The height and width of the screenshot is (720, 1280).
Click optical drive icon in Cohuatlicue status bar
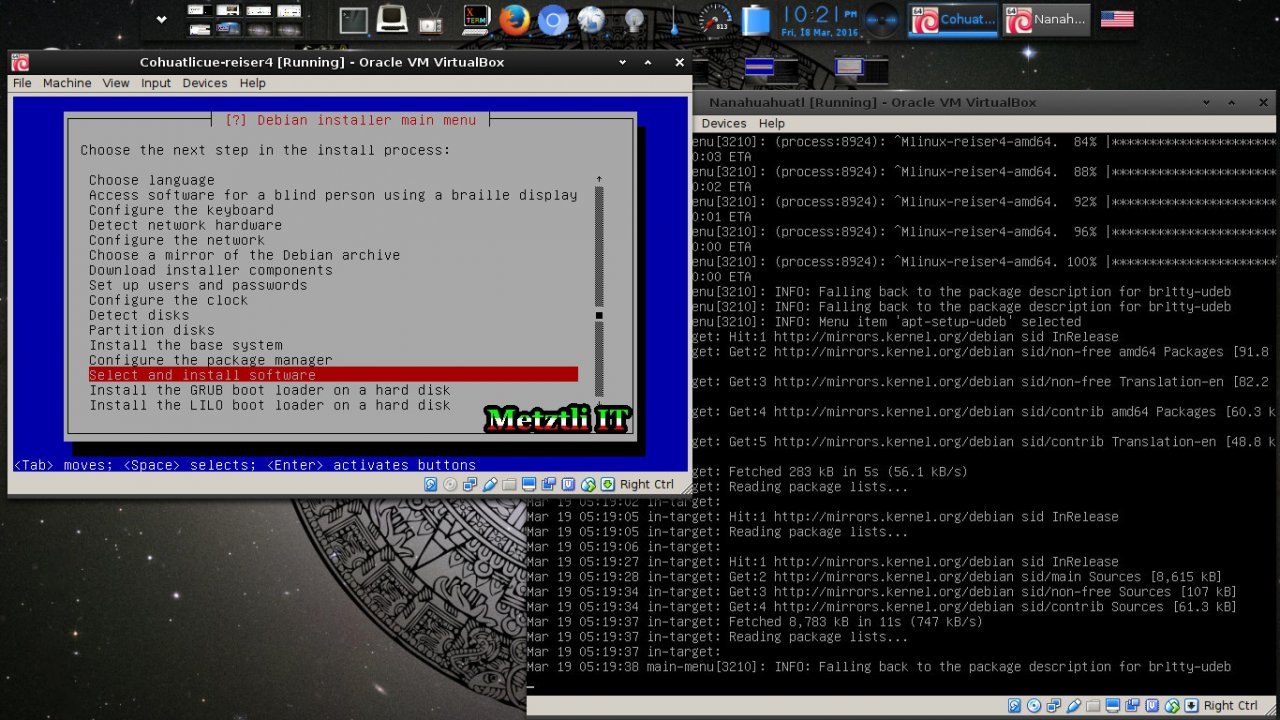pyautogui.click(x=450, y=484)
